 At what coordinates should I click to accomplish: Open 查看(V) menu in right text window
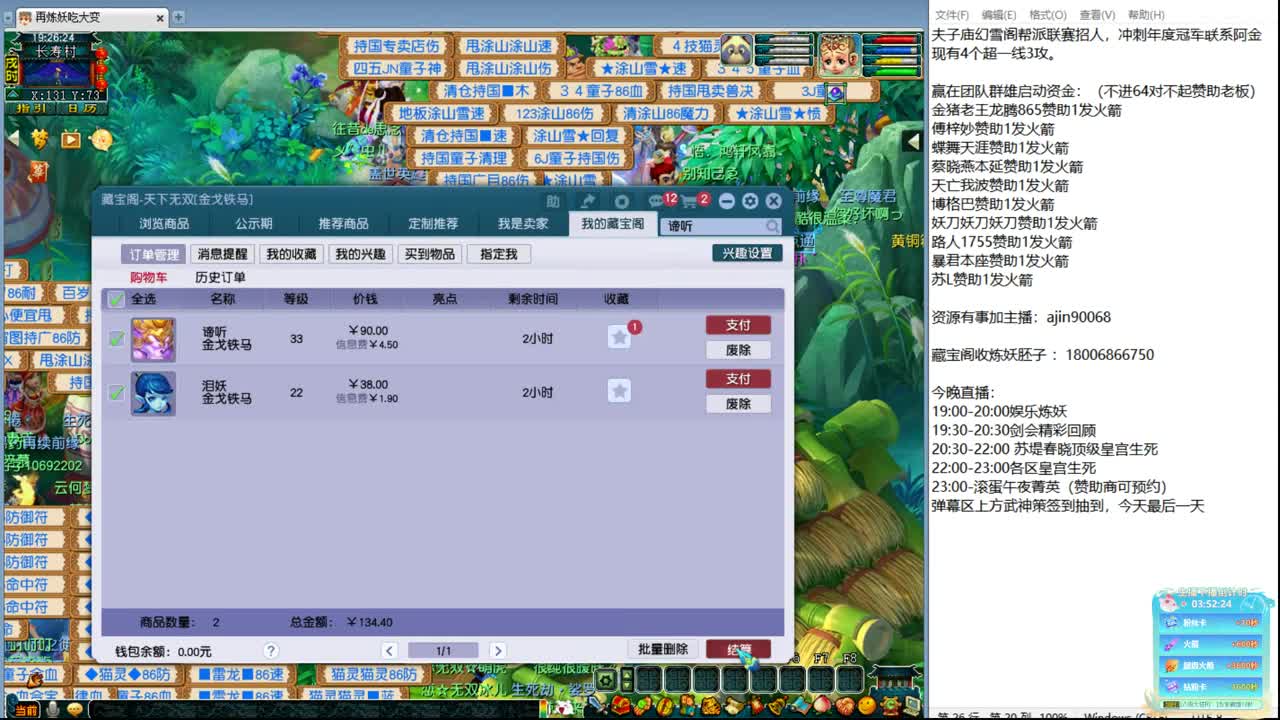coord(1097,15)
